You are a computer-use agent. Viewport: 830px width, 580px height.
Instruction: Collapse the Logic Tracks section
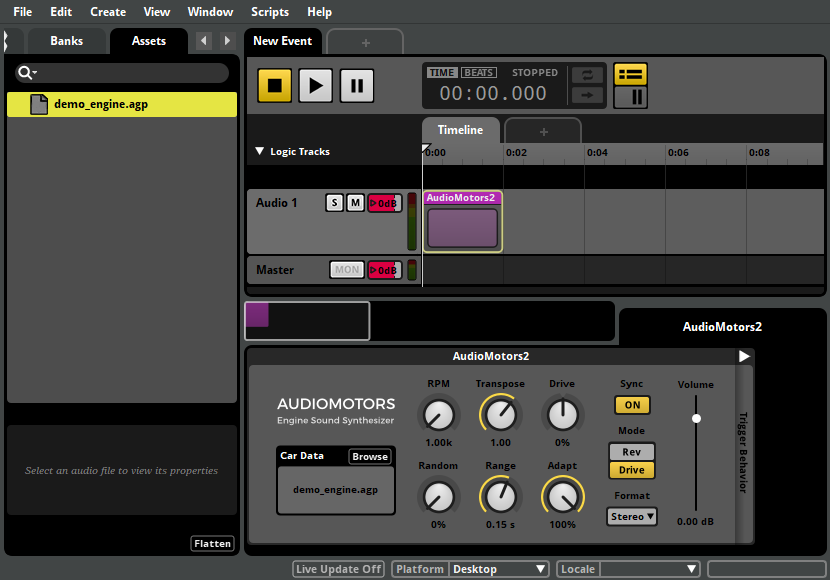pyautogui.click(x=260, y=152)
